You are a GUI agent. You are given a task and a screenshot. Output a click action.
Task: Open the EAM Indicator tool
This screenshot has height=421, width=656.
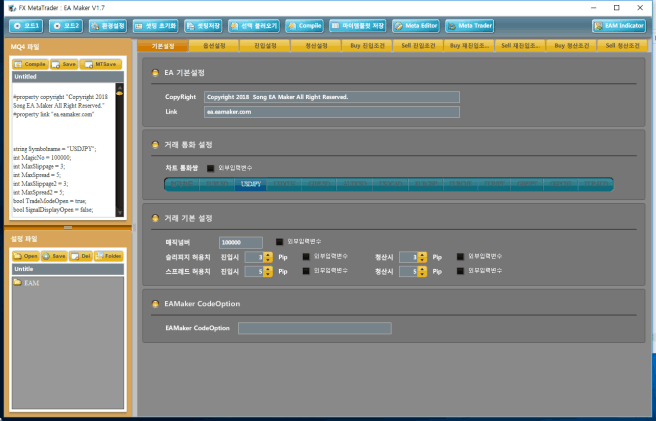(x=618, y=25)
